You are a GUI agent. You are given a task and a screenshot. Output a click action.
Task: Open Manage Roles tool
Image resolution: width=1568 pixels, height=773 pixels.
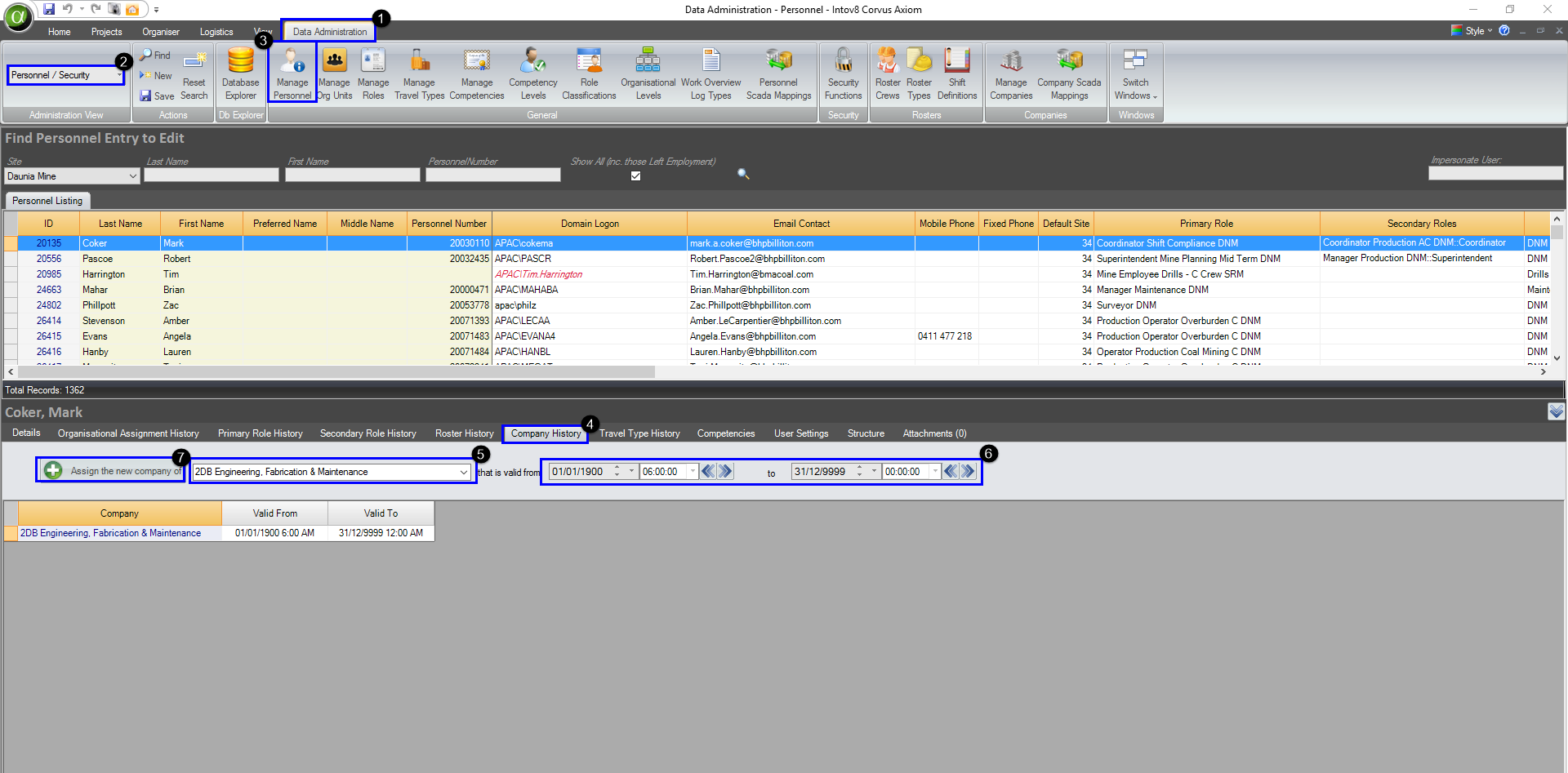[373, 73]
